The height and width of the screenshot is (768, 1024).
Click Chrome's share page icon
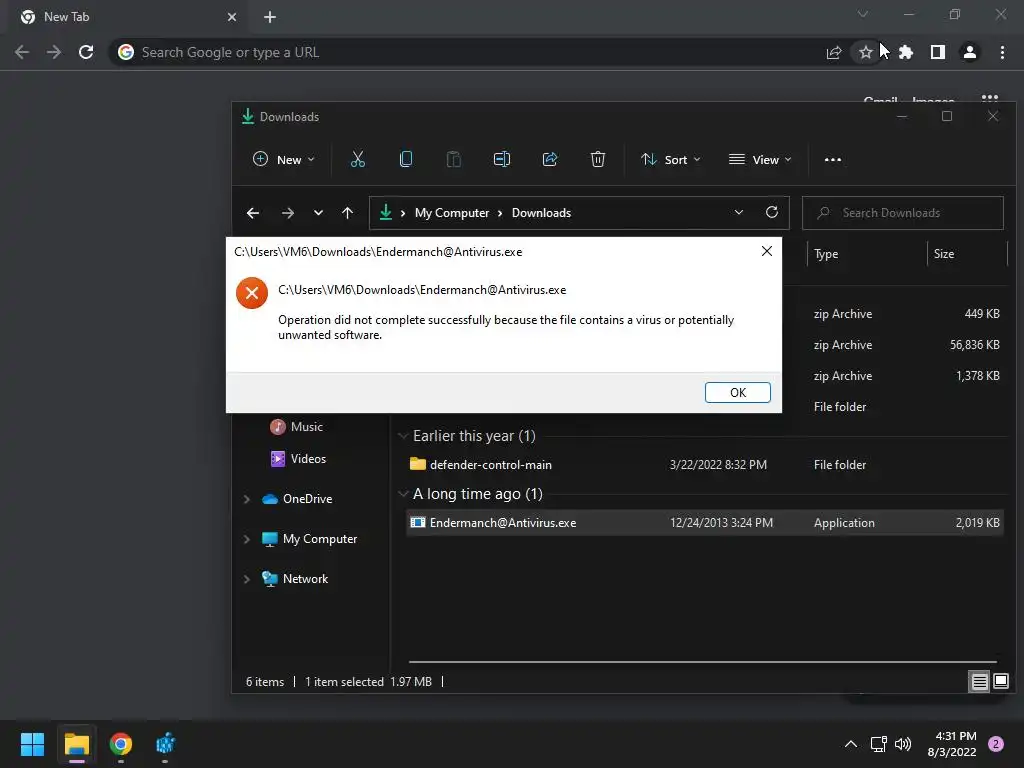pyautogui.click(x=834, y=52)
